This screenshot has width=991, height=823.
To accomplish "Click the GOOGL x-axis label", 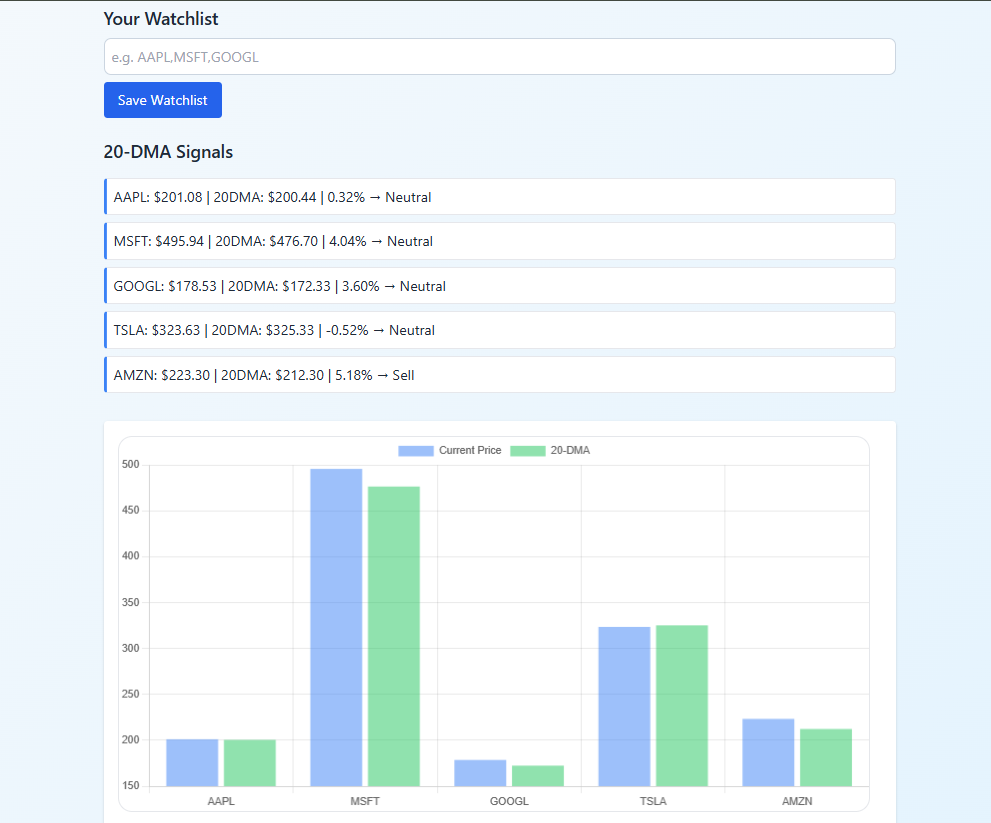I will point(509,801).
